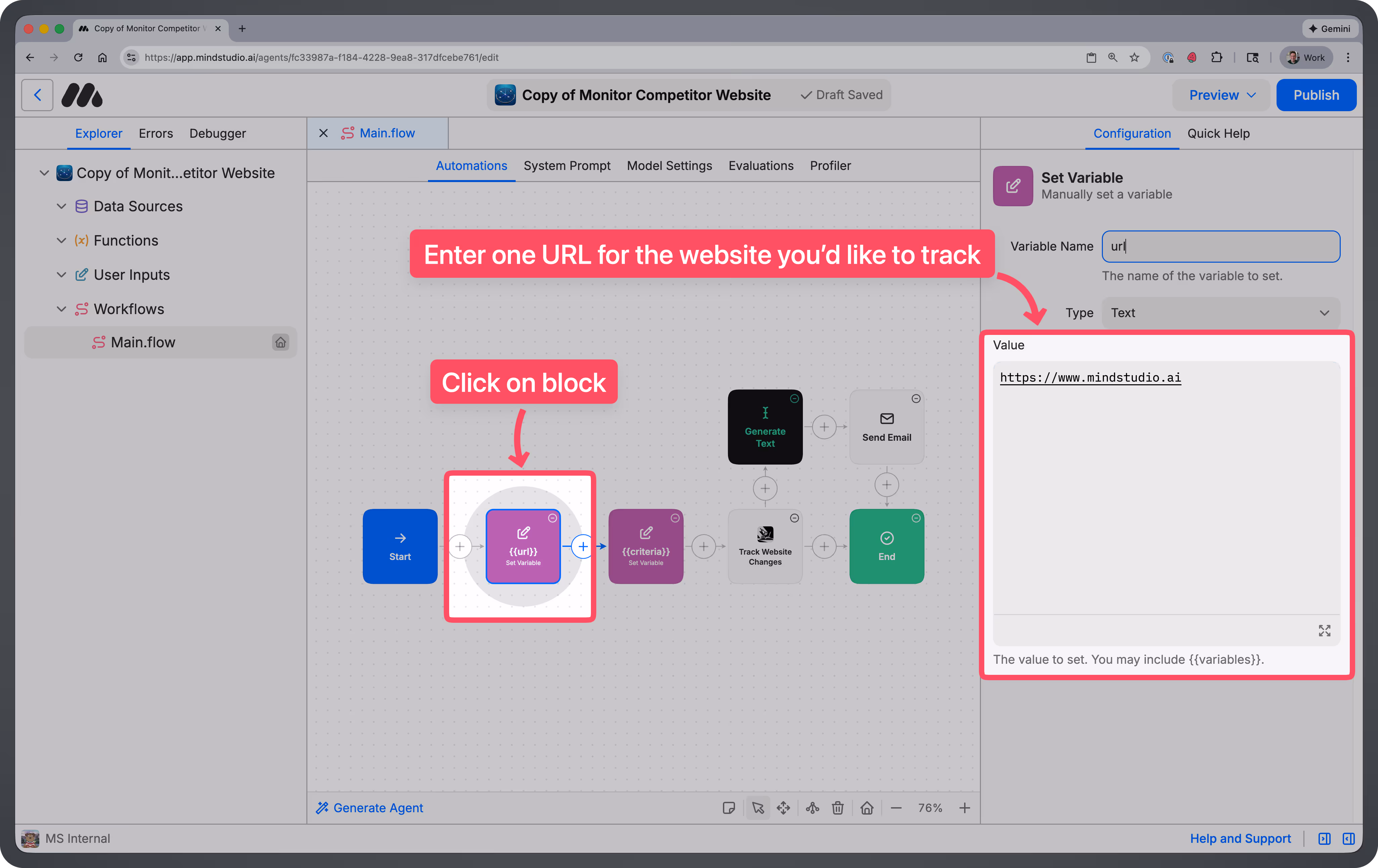Screen dimensions: 1378x868
Task: Click the Publish button
Action: [x=1316, y=94]
